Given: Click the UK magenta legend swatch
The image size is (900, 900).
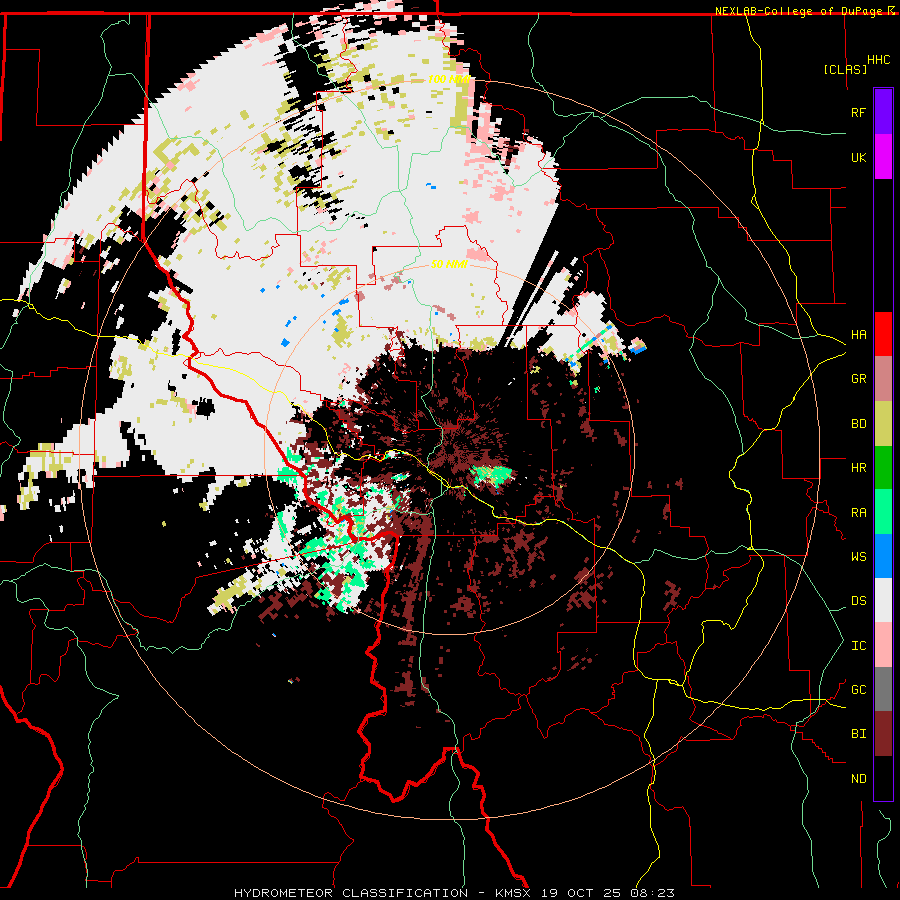Looking at the screenshot, I should tap(883, 157).
